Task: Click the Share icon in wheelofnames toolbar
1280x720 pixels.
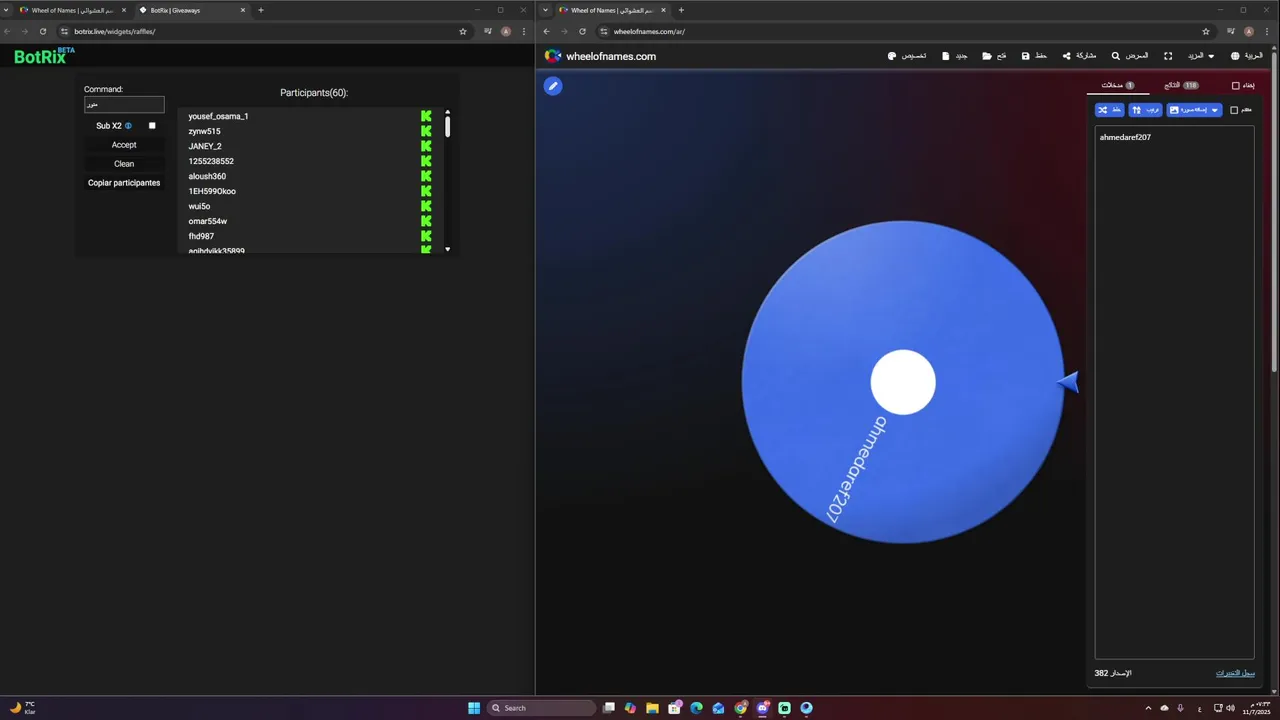Action: (x=1066, y=56)
